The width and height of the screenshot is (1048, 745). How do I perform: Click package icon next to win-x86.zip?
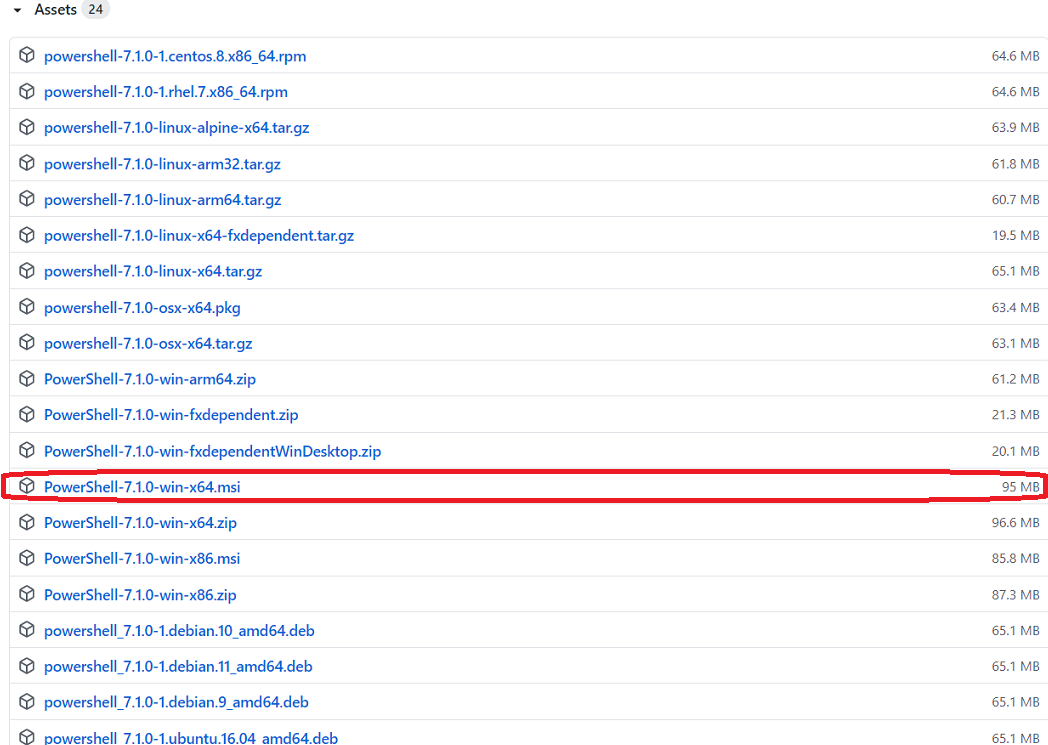coord(27,595)
